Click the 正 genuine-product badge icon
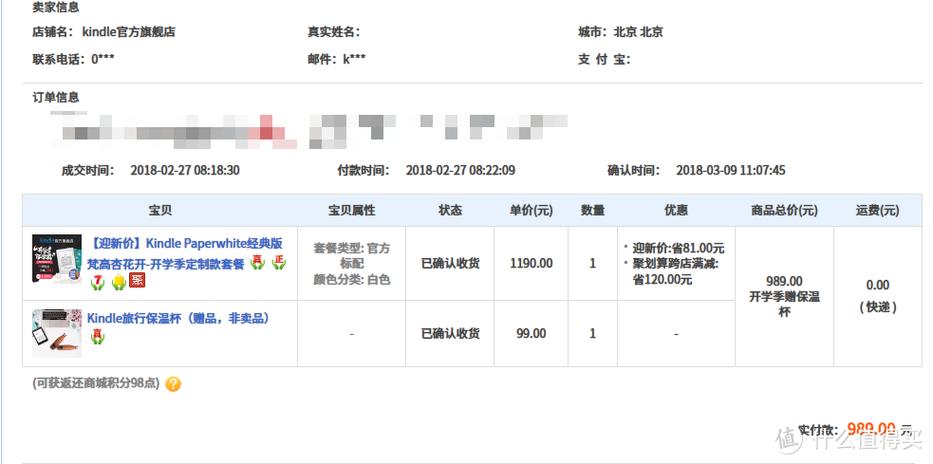 pos(278,262)
